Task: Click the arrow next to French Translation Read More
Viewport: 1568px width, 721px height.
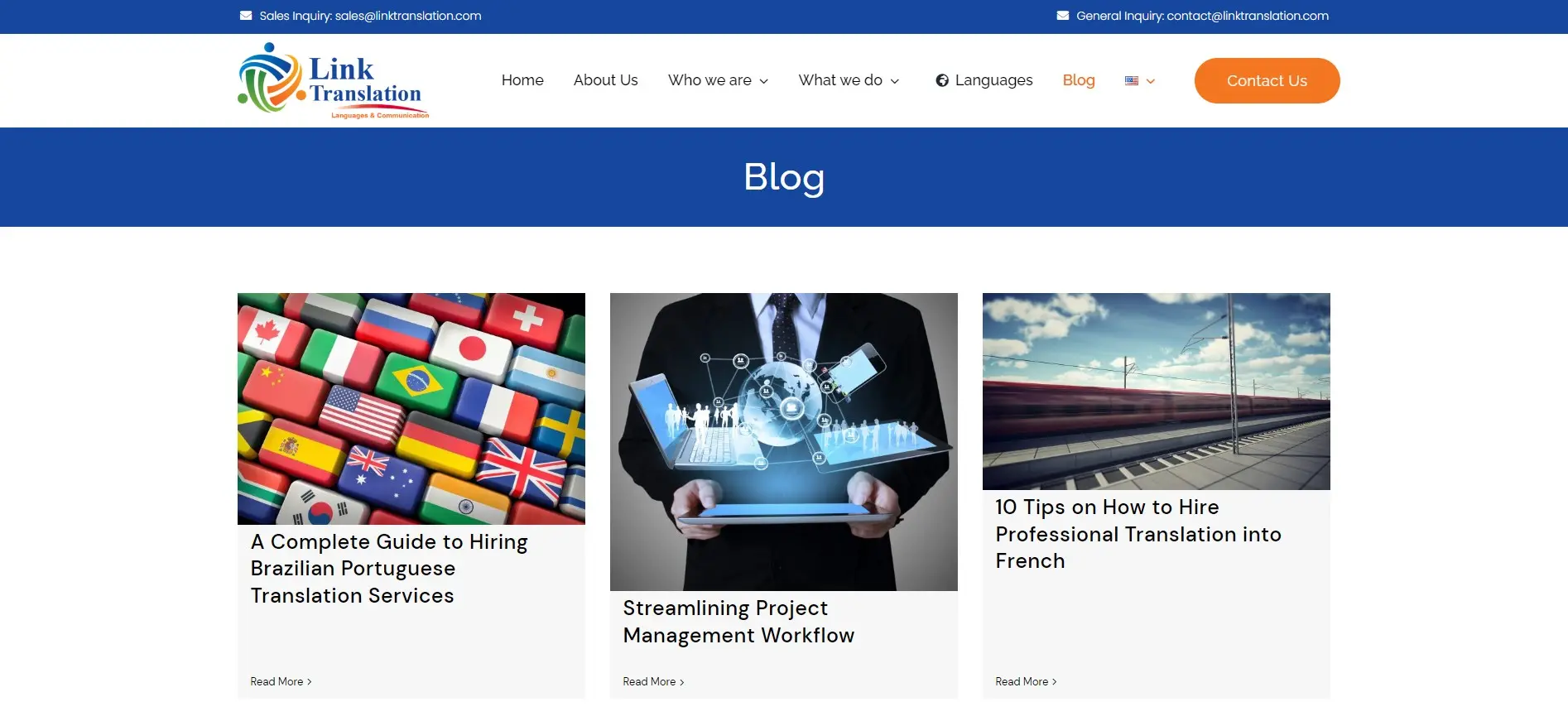Action: coord(1055,682)
